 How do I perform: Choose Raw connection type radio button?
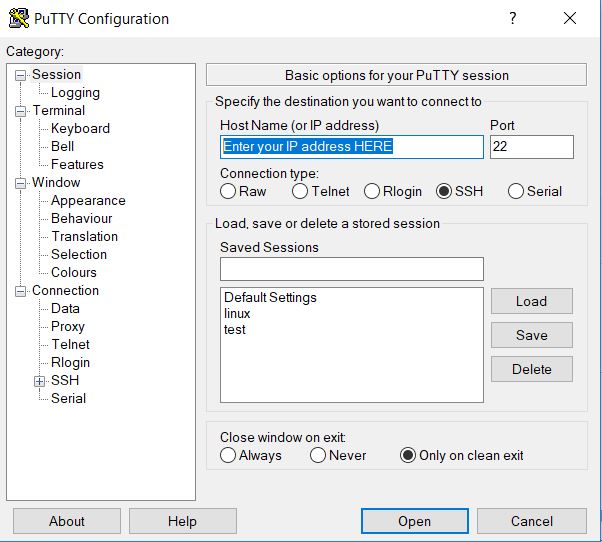pyautogui.click(x=228, y=191)
